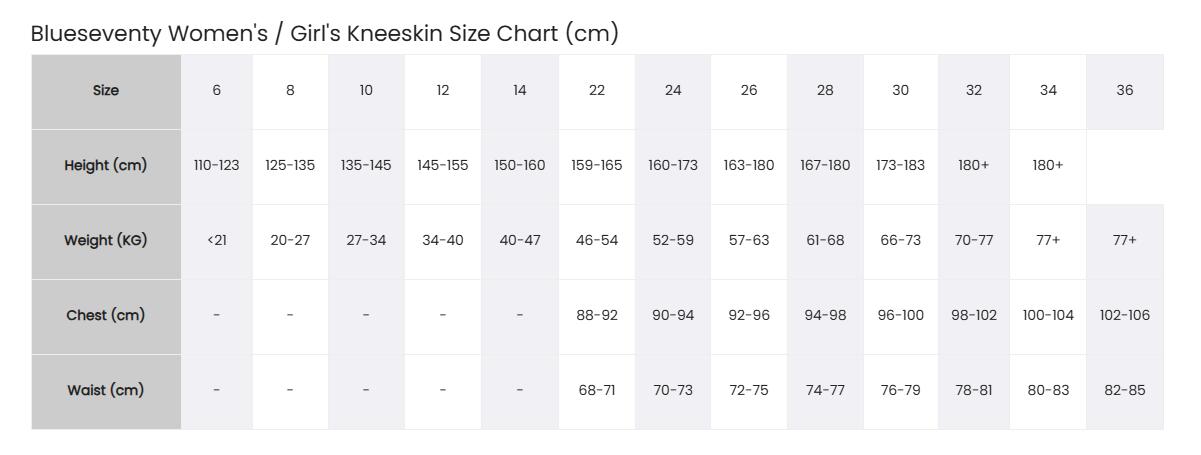This screenshot has height=455, width=1201.
Task: Click the Size row header cell
Action: [106, 91]
